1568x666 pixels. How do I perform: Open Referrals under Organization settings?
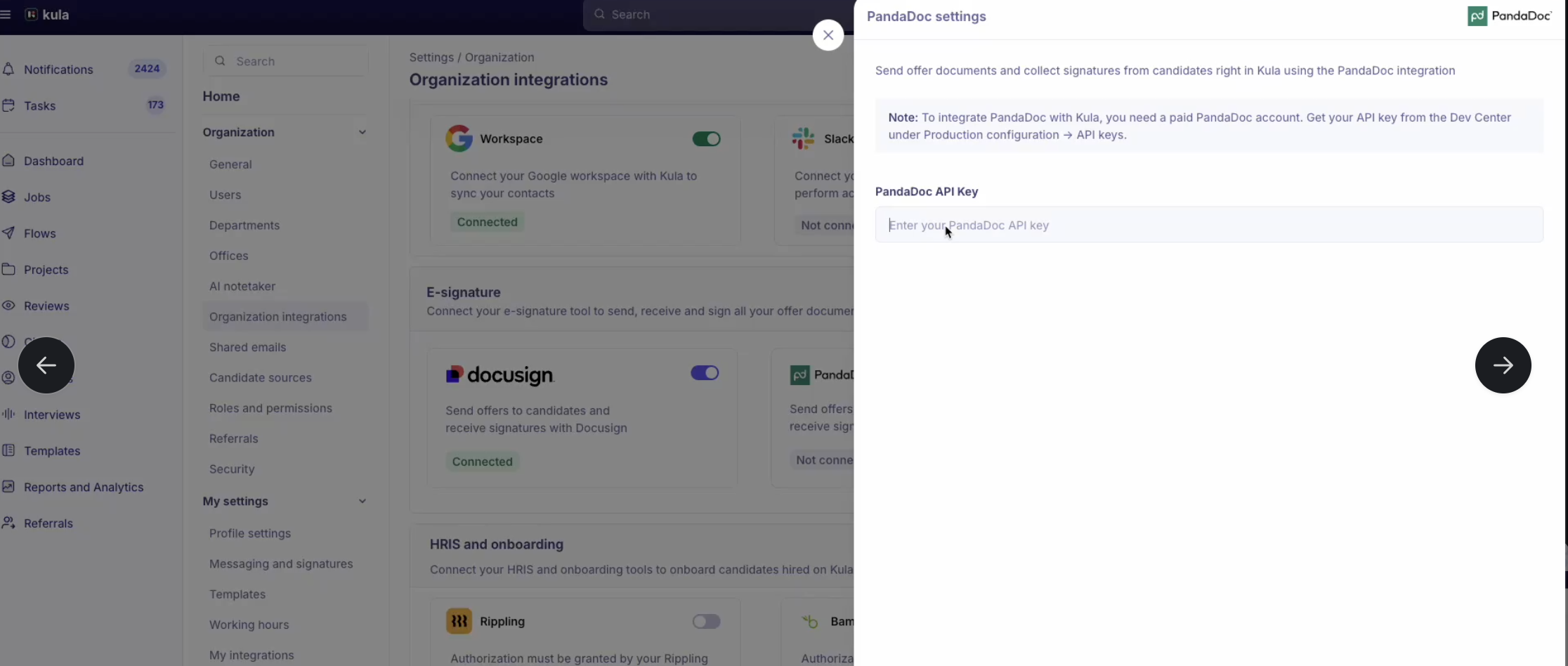pyautogui.click(x=234, y=438)
